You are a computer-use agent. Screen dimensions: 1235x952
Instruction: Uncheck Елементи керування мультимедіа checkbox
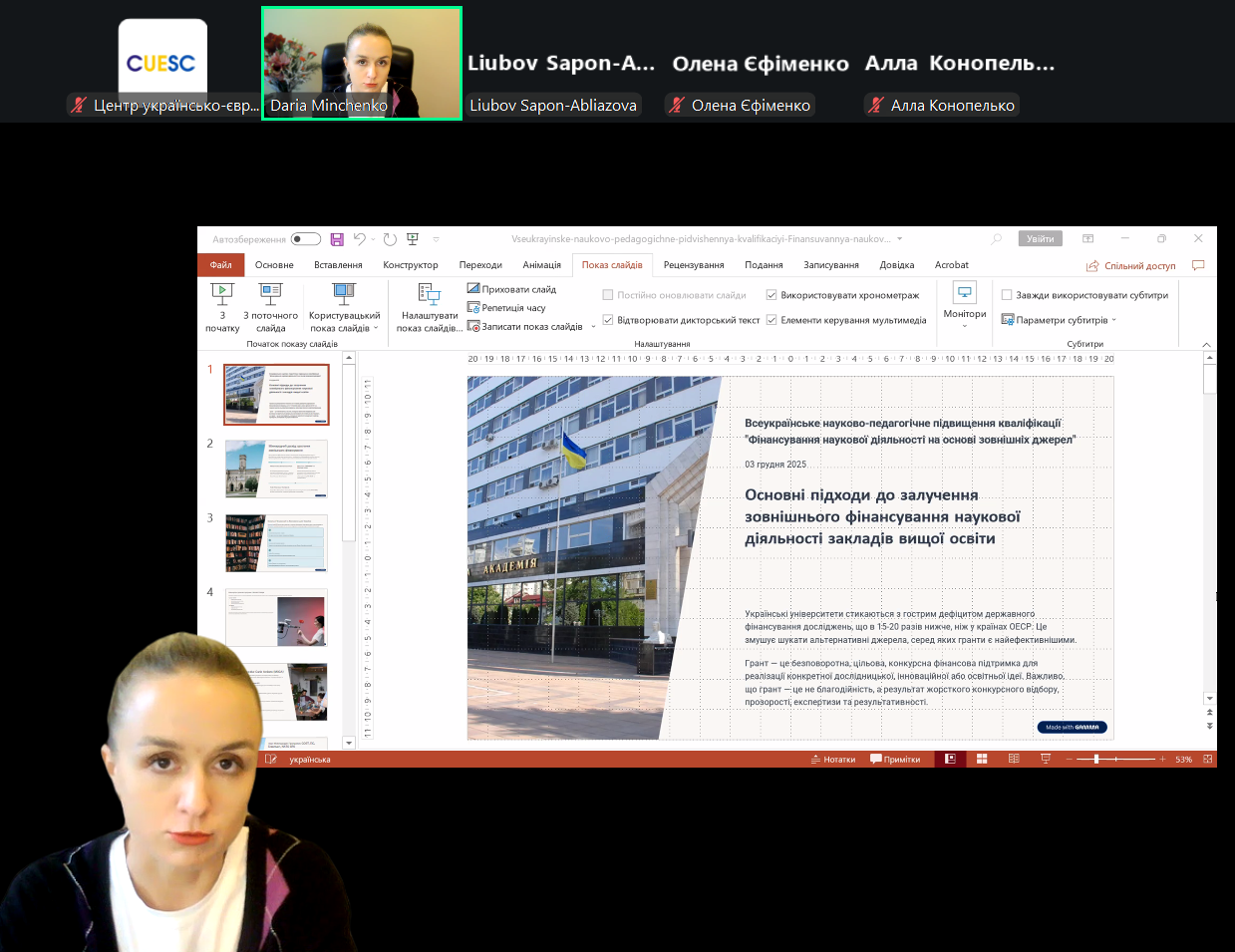772,320
